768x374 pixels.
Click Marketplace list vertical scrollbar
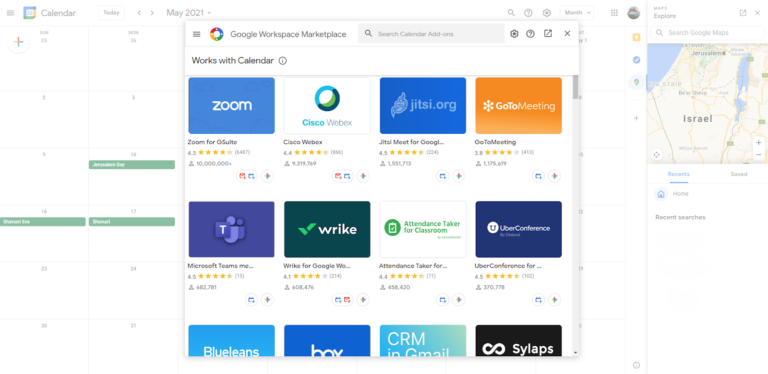coord(576,88)
